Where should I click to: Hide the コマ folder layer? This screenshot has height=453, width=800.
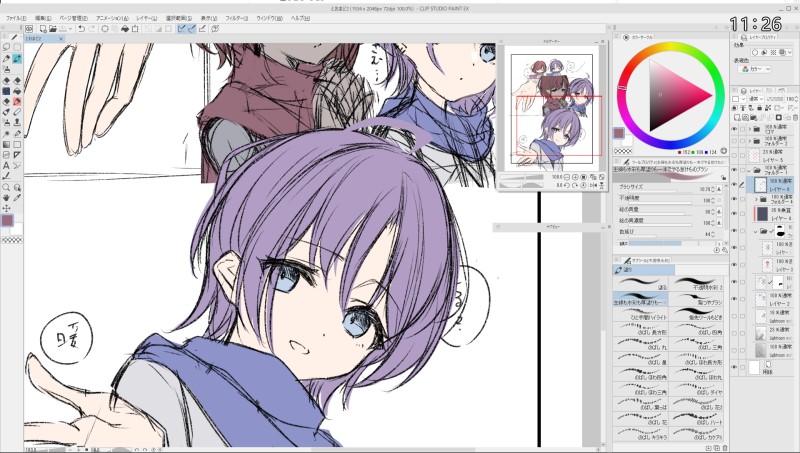734,129
